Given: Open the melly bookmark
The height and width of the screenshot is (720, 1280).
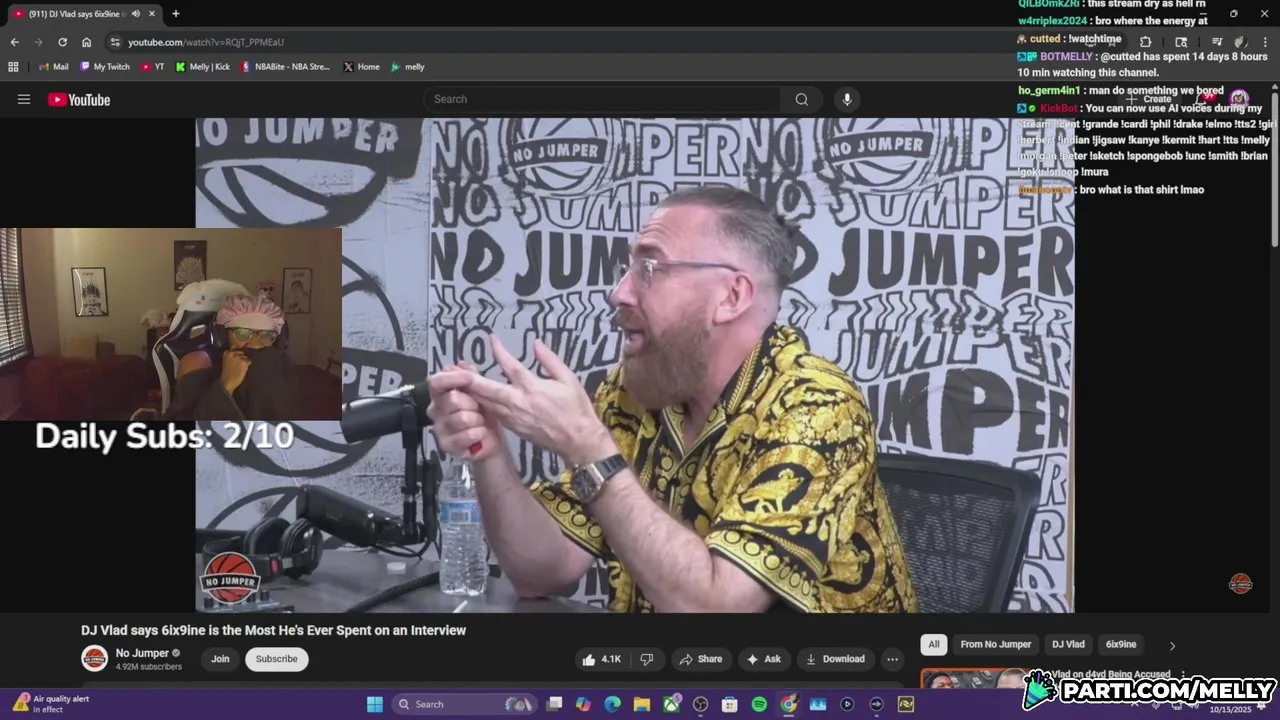Looking at the screenshot, I should click(408, 67).
